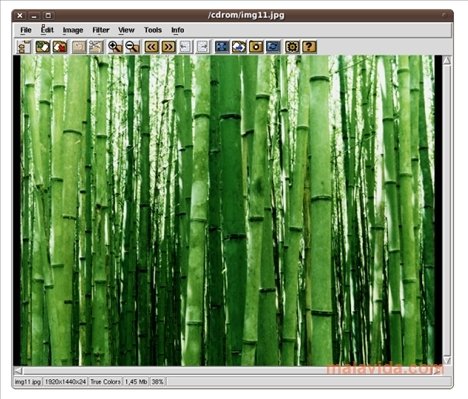Click 'True Colors' in the status bar
This screenshot has width=468, height=399.
click(x=105, y=382)
